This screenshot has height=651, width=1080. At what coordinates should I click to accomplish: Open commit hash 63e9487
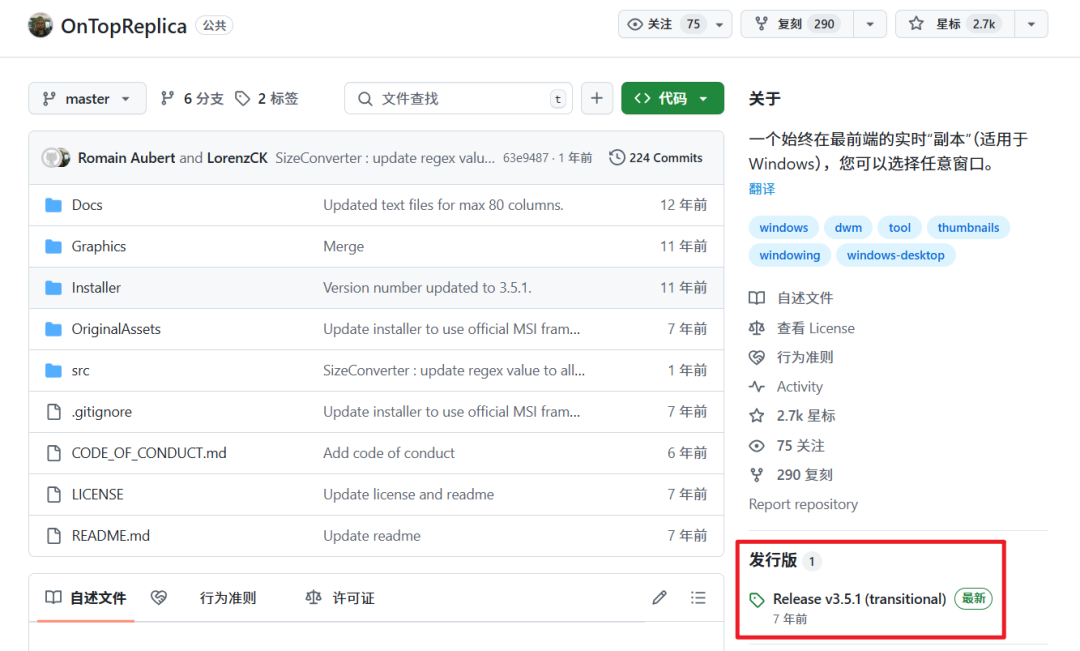(x=526, y=158)
